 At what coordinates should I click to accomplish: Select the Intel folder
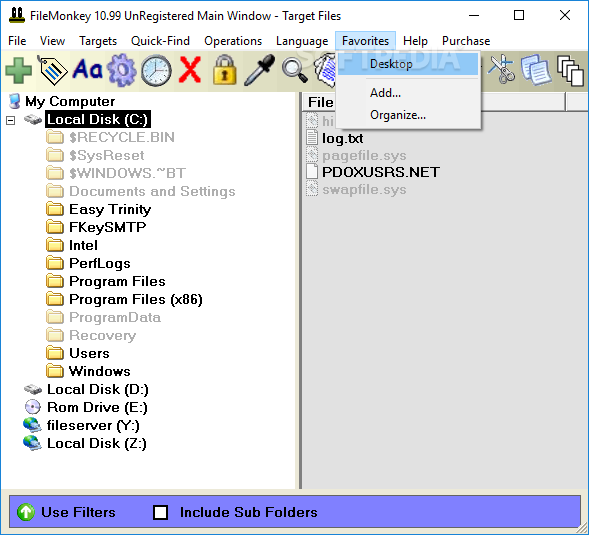click(83, 245)
